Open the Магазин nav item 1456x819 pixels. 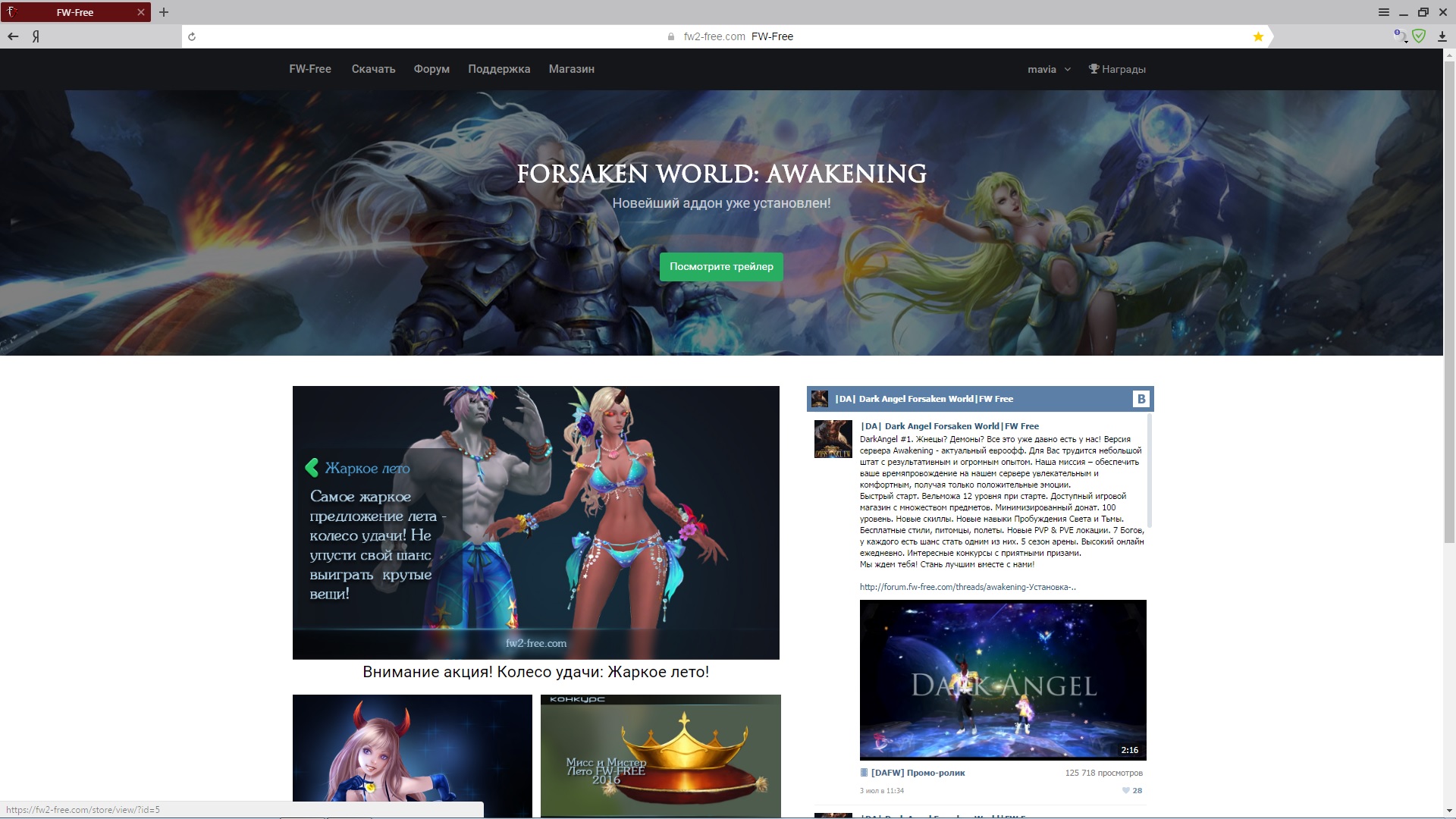point(572,69)
